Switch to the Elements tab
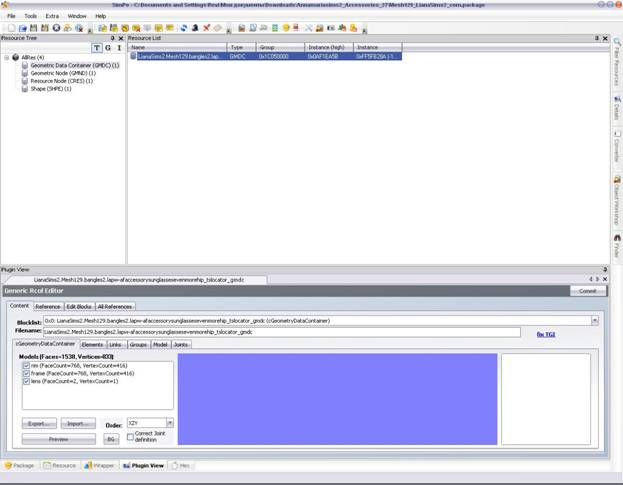 pos(92,344)
